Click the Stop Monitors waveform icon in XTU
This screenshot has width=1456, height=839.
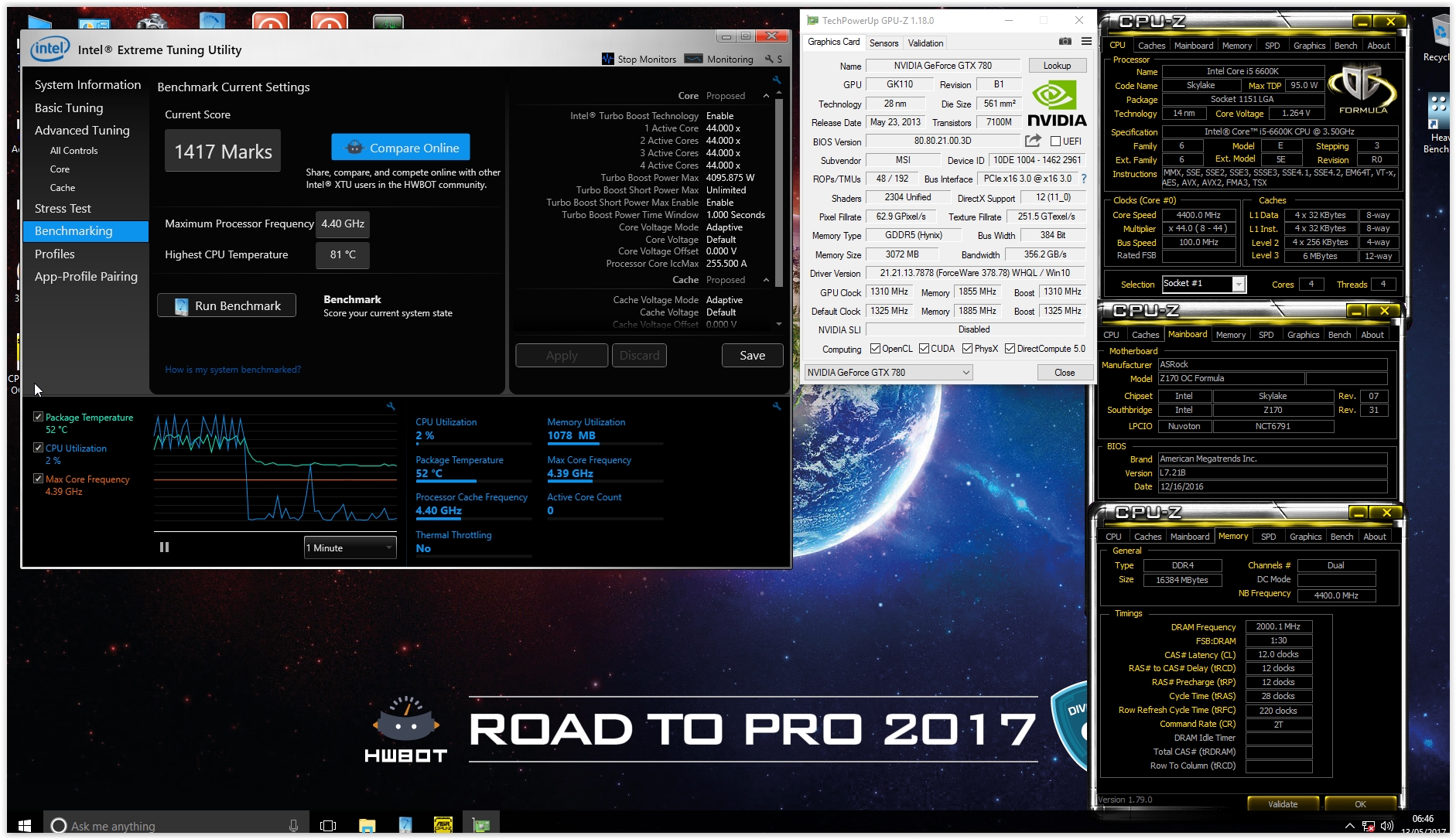click(607, 59)
